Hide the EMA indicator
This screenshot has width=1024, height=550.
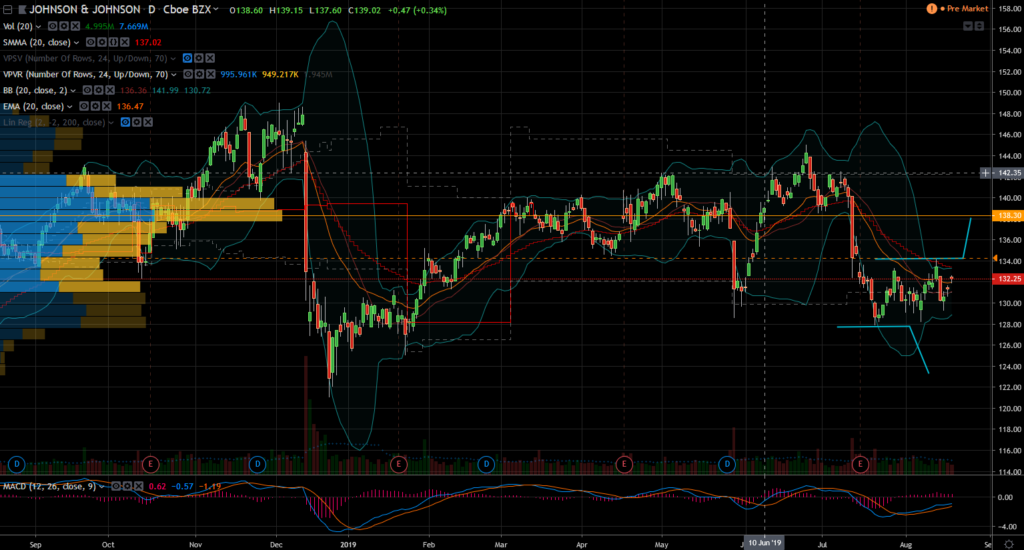84,106
